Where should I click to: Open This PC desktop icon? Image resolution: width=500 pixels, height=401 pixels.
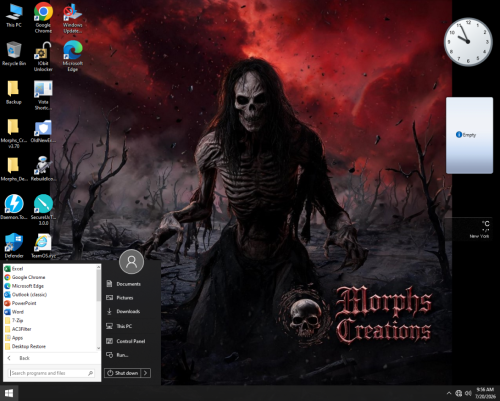coord(14,15)
